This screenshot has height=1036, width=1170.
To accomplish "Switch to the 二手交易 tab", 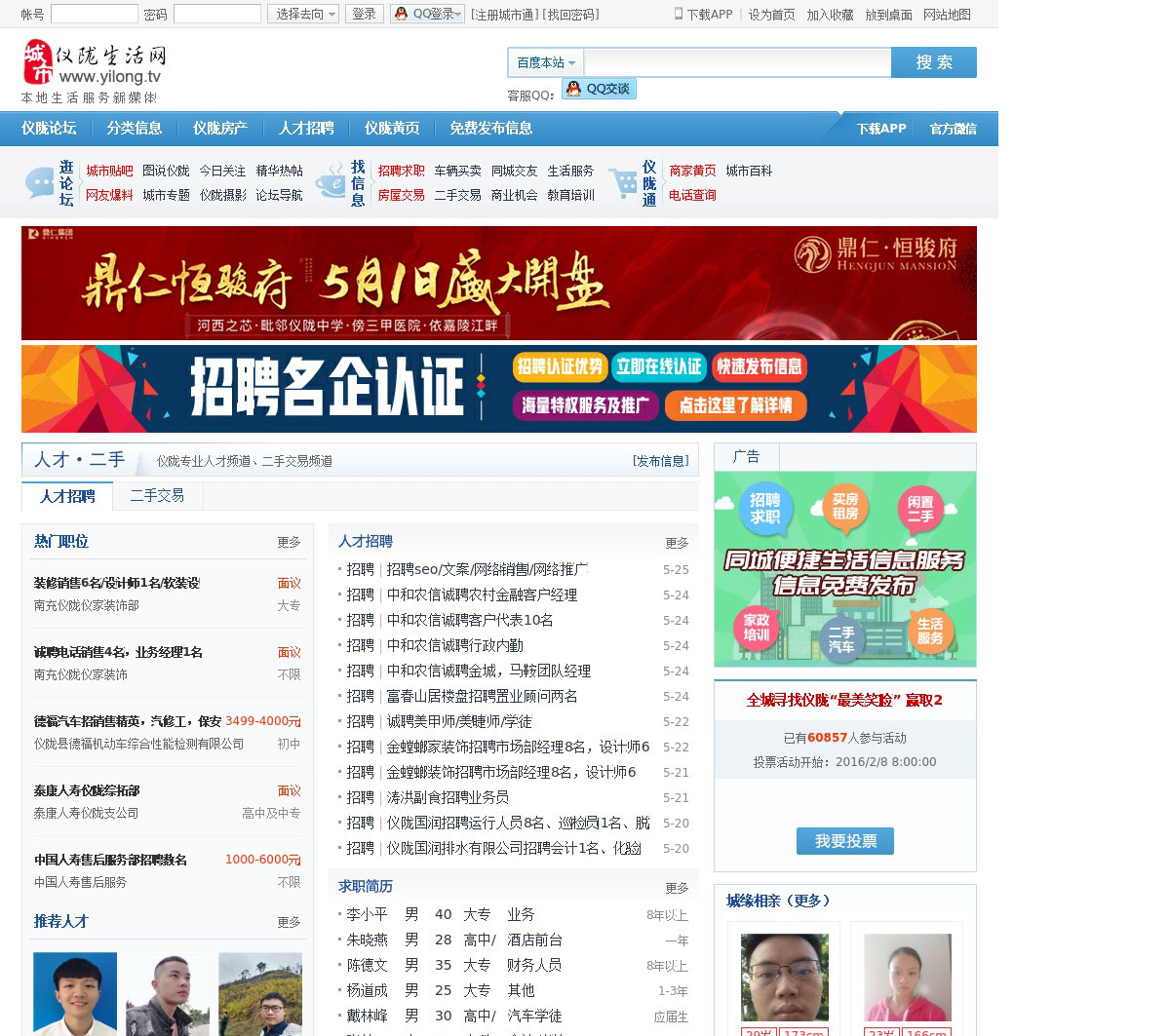I will click(157, 496).
